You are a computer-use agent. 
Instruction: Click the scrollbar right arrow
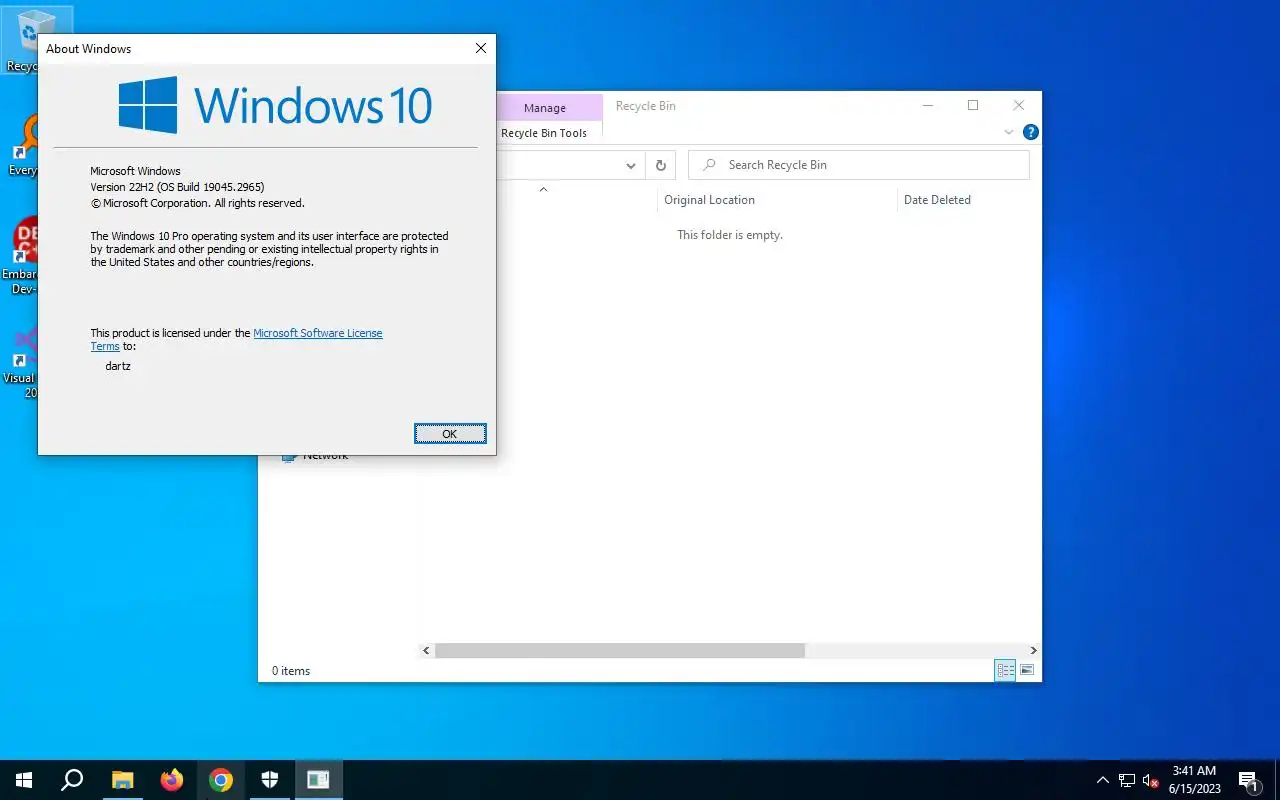[x=1033, y=650]
